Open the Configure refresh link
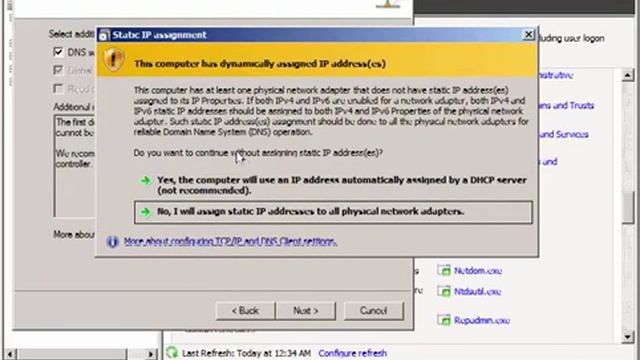This screenshot has height=360, width=640. pos(352,353)
